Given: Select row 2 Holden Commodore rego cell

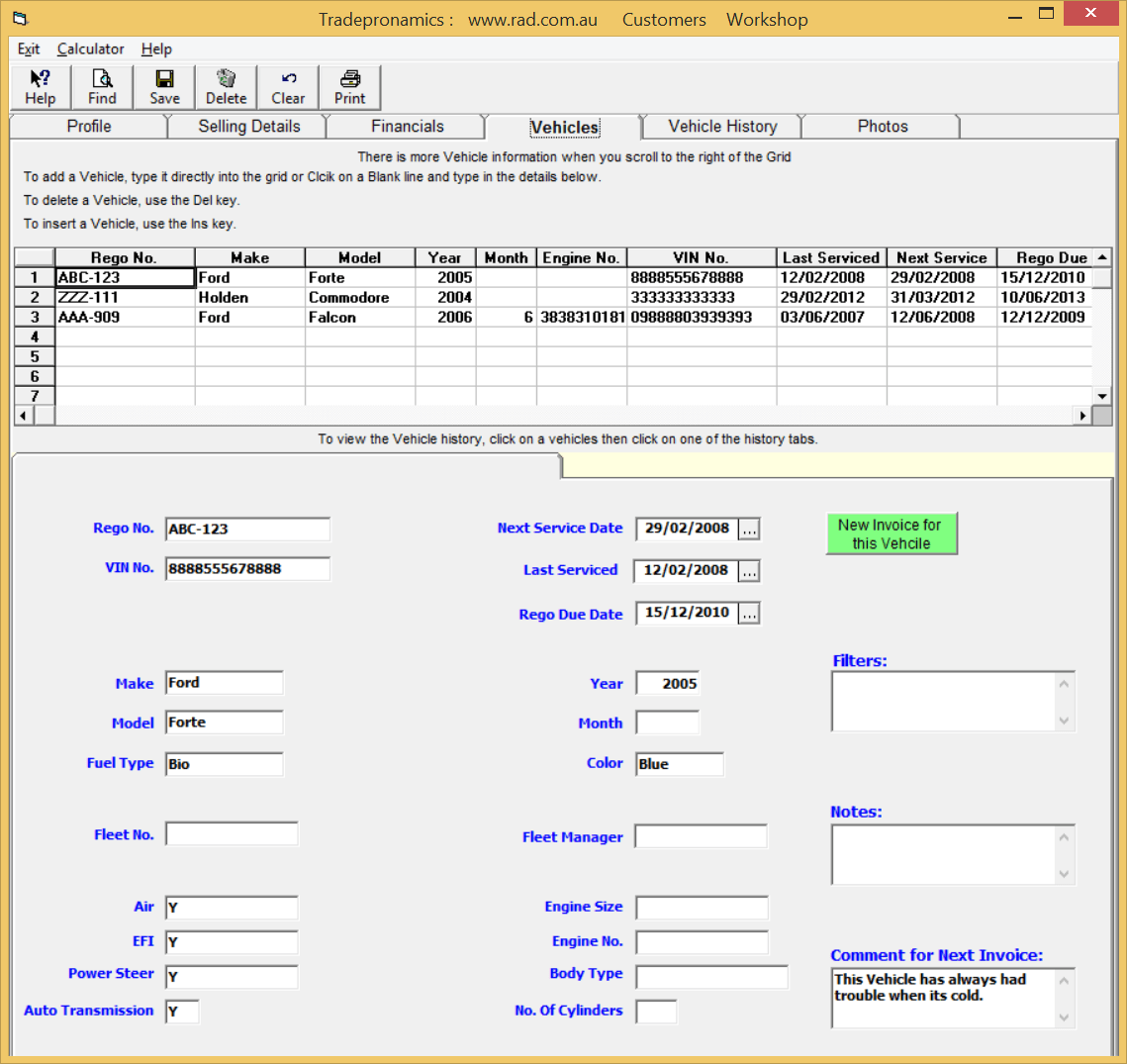Looking at the screenshot, I should point(125,298).
